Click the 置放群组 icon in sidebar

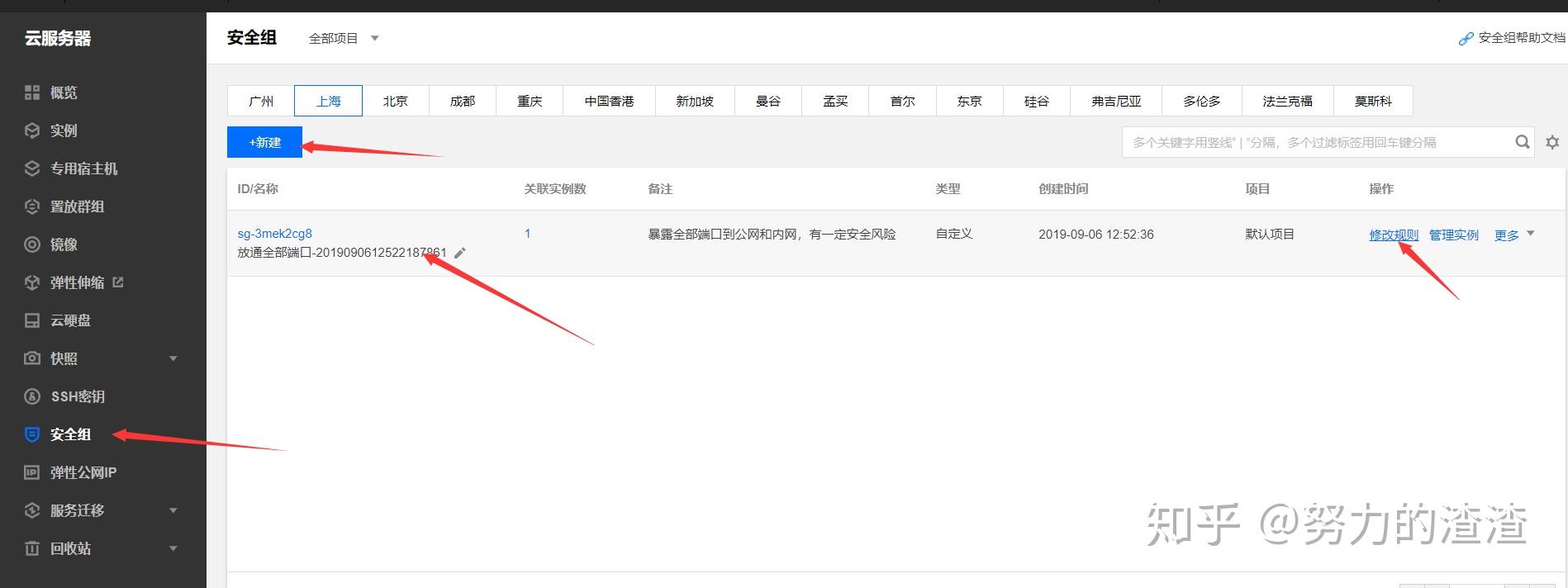coord(32,206)
